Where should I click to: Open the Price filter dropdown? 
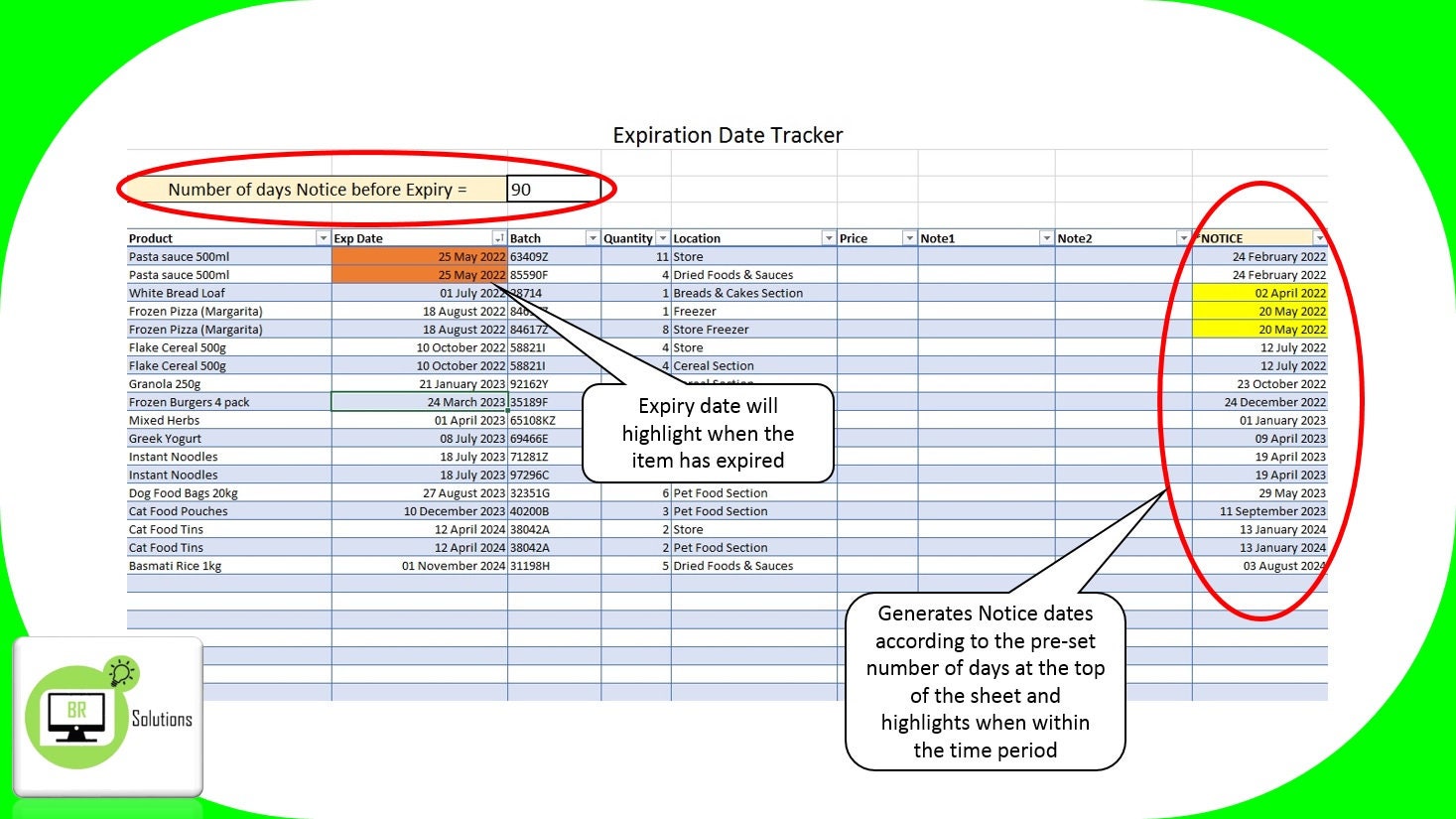point(910,237)
